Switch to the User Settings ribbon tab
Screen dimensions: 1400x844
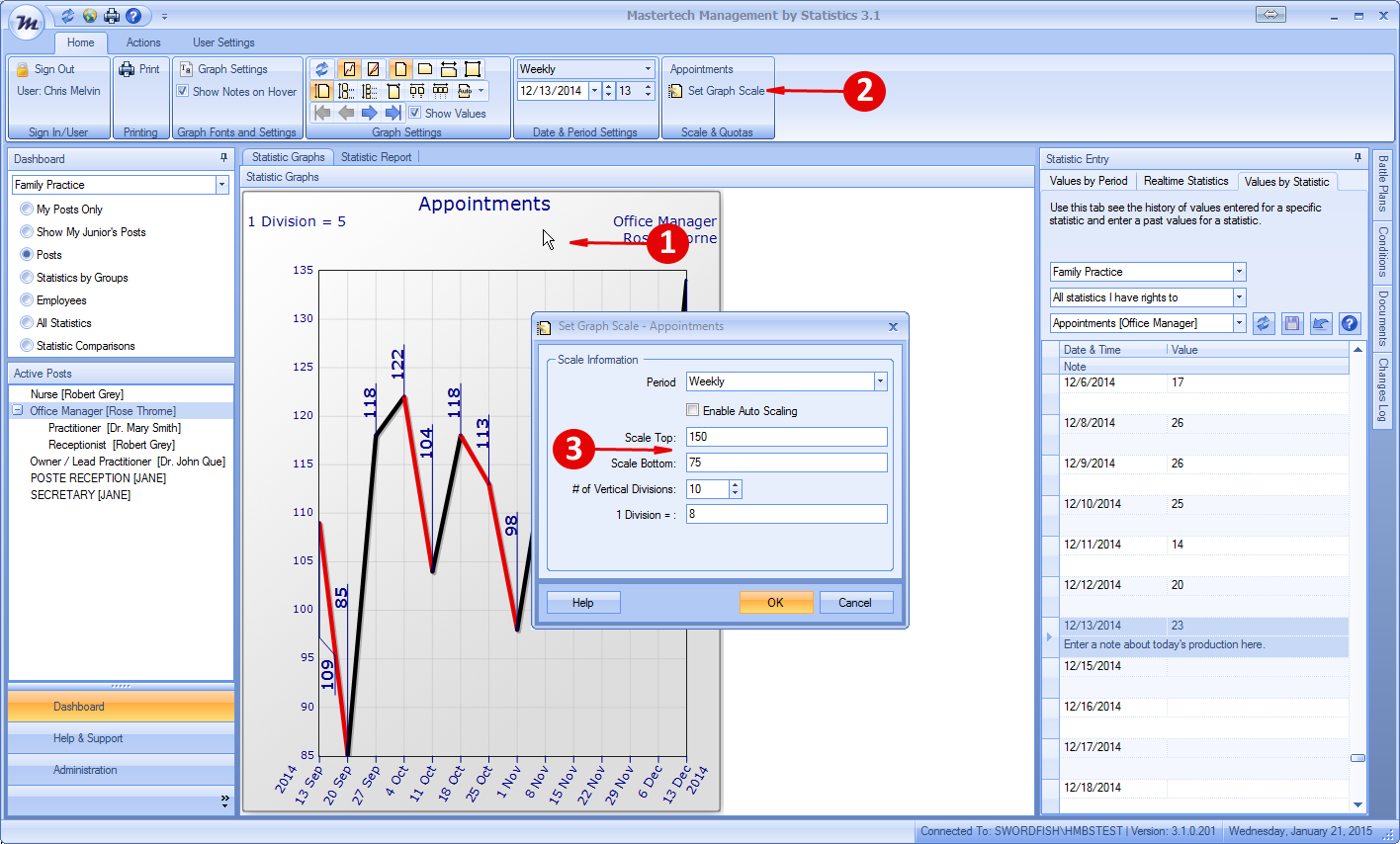point(223,42)
